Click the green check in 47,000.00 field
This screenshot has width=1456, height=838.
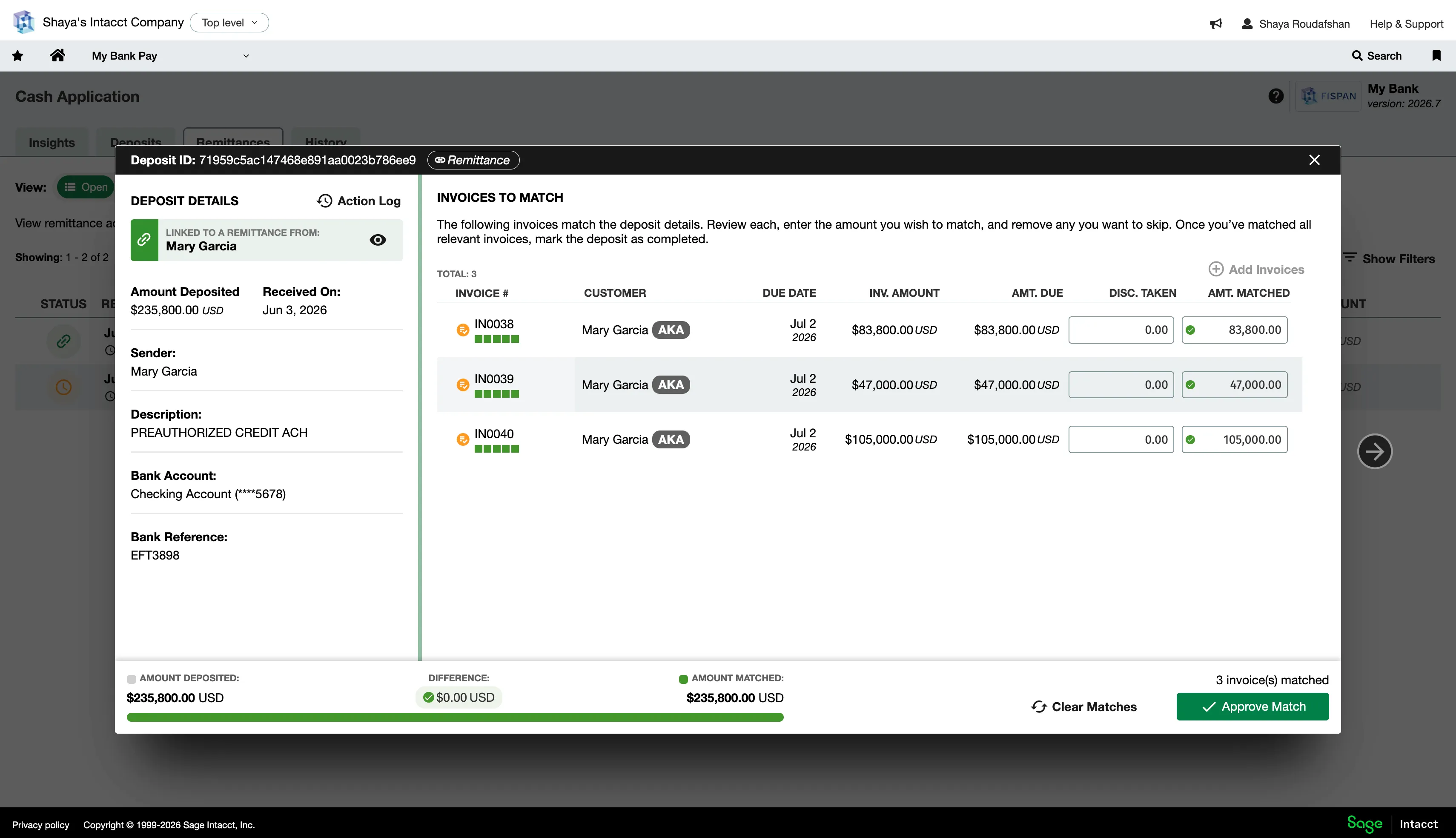pyautogui.click(x=1190, y=385)
